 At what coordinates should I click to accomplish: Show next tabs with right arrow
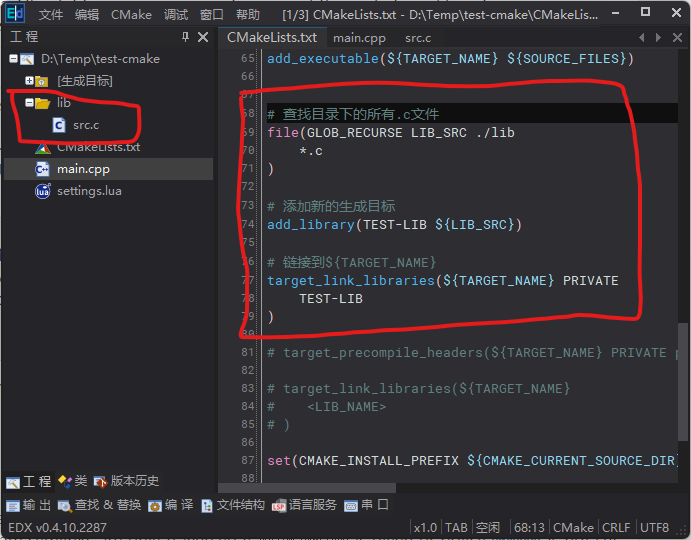(x=658, y=37)
